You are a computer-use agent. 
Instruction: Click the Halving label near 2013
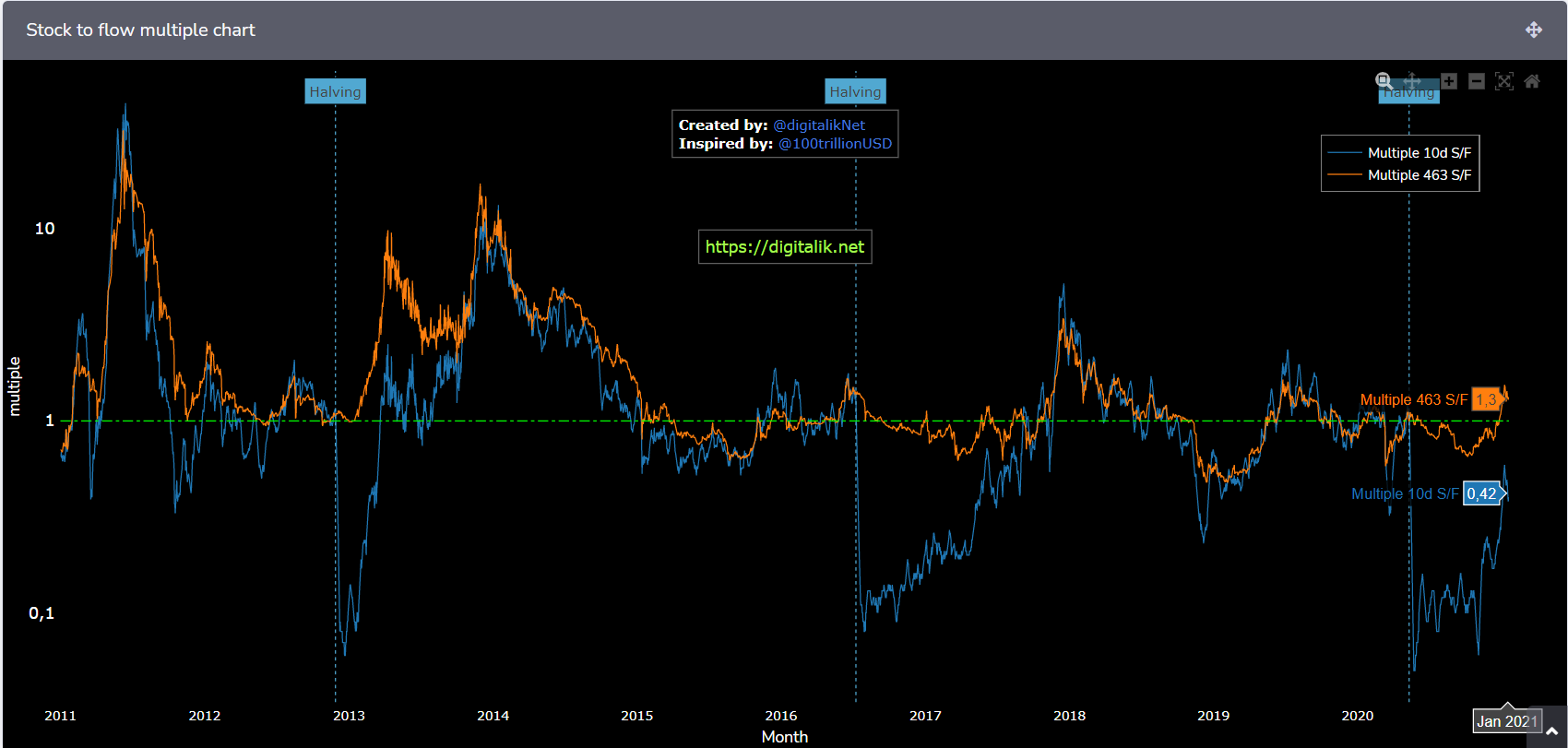pyautogui.click(x=336, y=91)
